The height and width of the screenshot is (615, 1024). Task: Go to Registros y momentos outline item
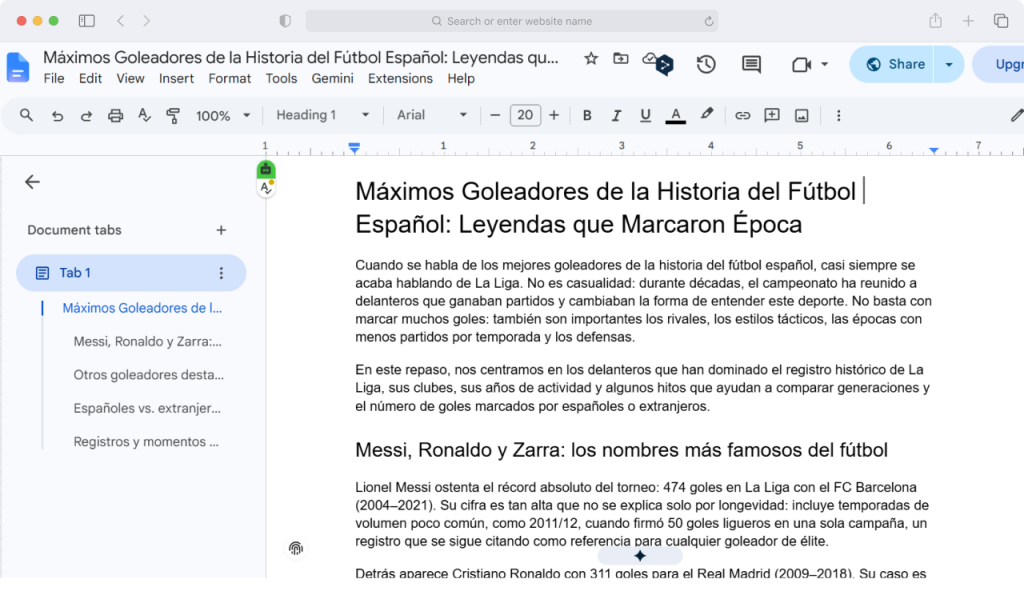point(146,442)
